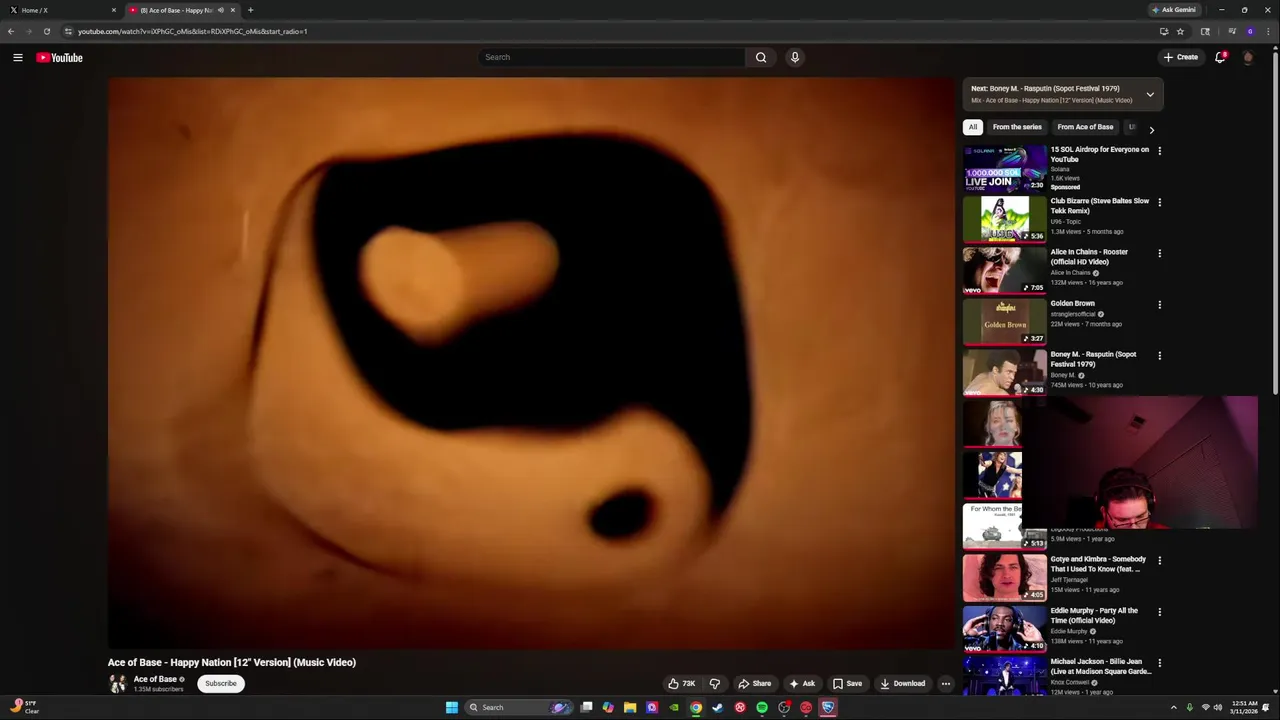Show hidden system tray icons
This screenshot has height=720, width=1280.
1174,708
